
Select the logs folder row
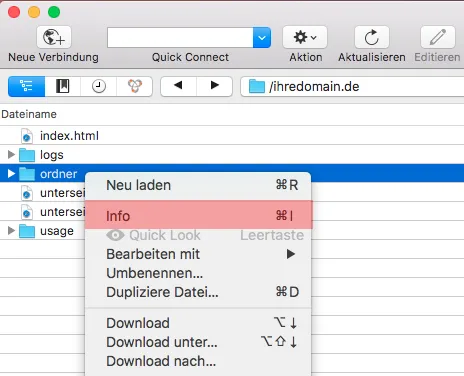click(x=232, y=155)
